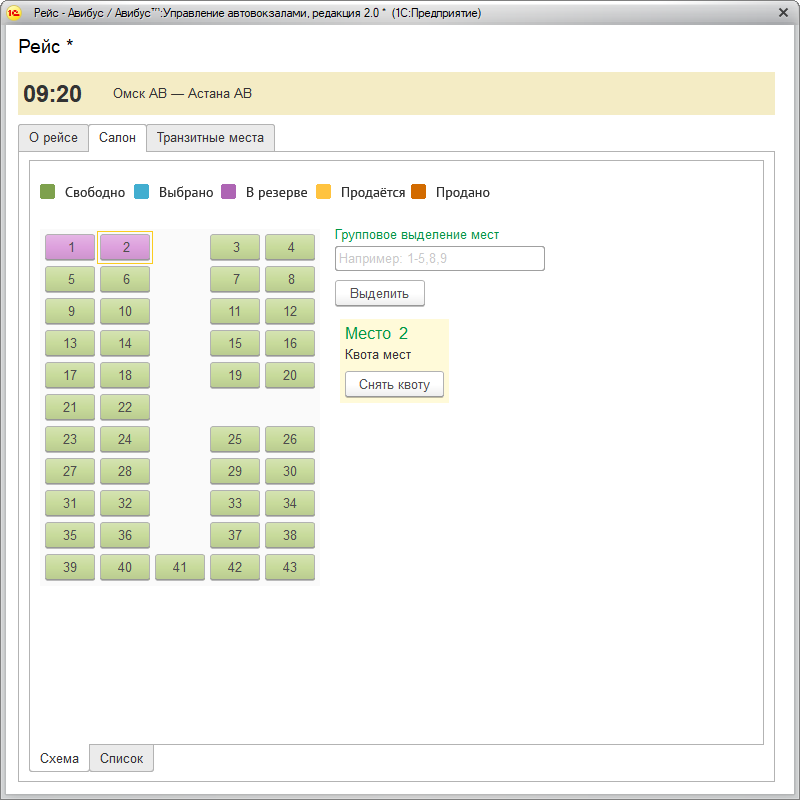Image resolution: width=800 pixels, height=800 pixels.
Task: Select reserved seat 1
Action: (70, 247)
